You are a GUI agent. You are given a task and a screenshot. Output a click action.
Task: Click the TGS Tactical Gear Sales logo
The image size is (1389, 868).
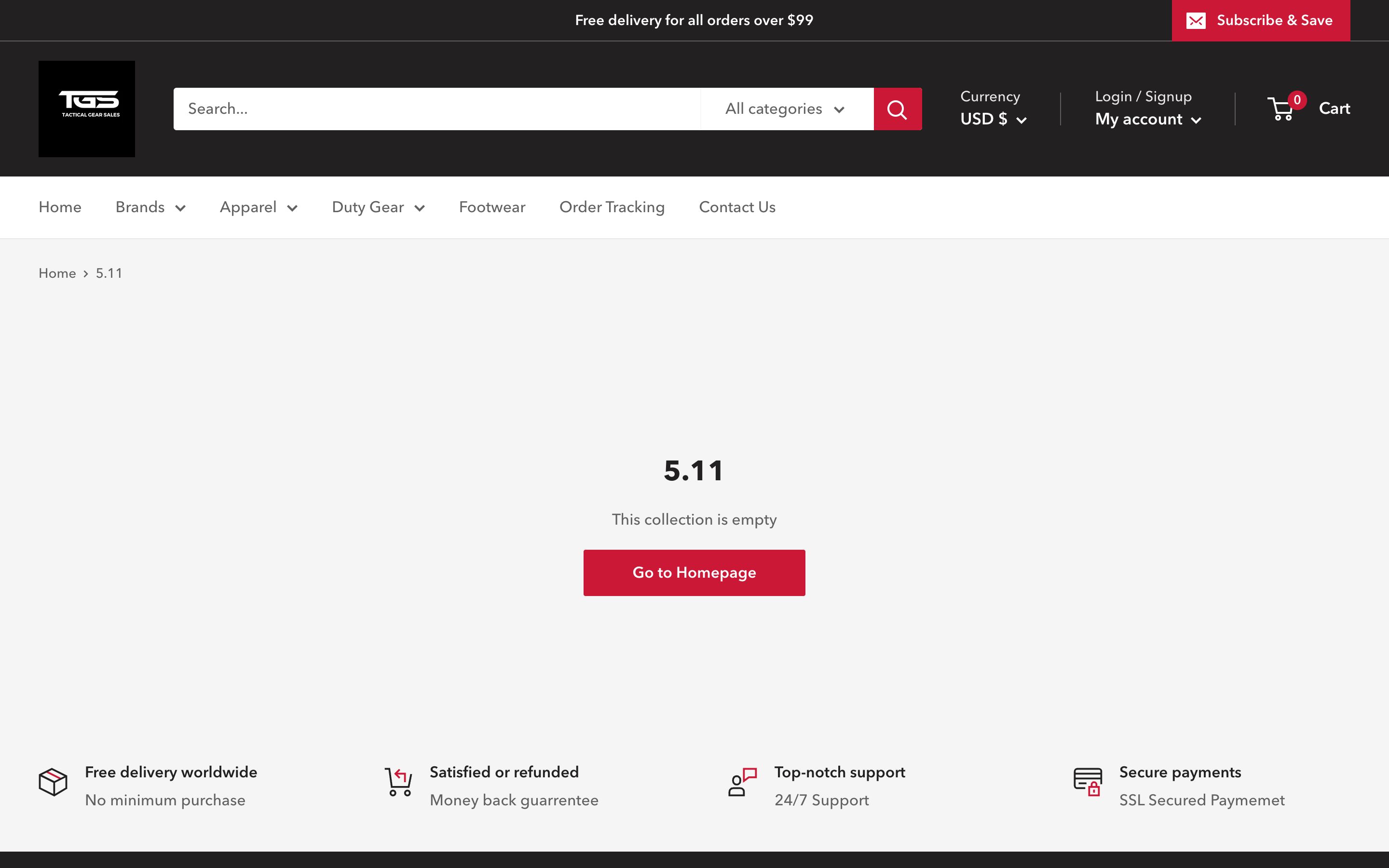point(87,109)
